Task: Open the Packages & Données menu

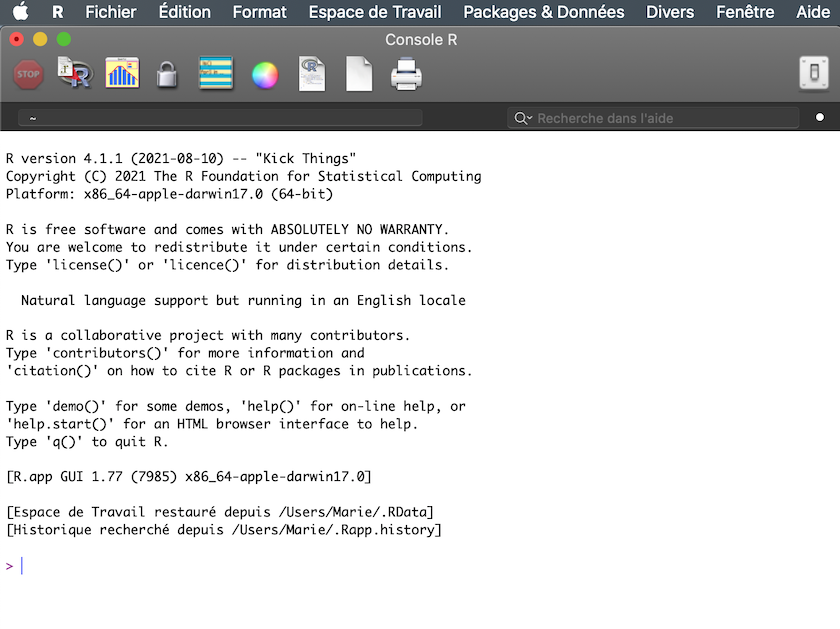Action: point(544,12)
